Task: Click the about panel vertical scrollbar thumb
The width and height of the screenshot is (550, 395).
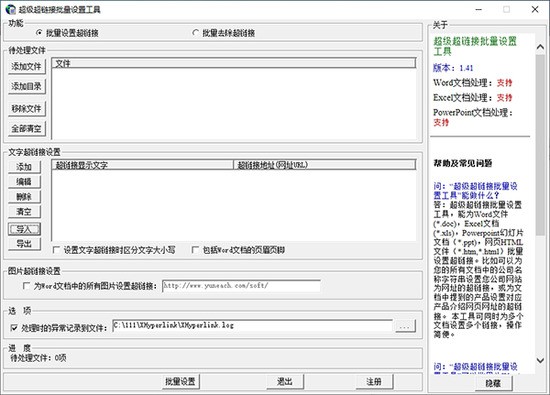Action: click(x=540, y=144)
